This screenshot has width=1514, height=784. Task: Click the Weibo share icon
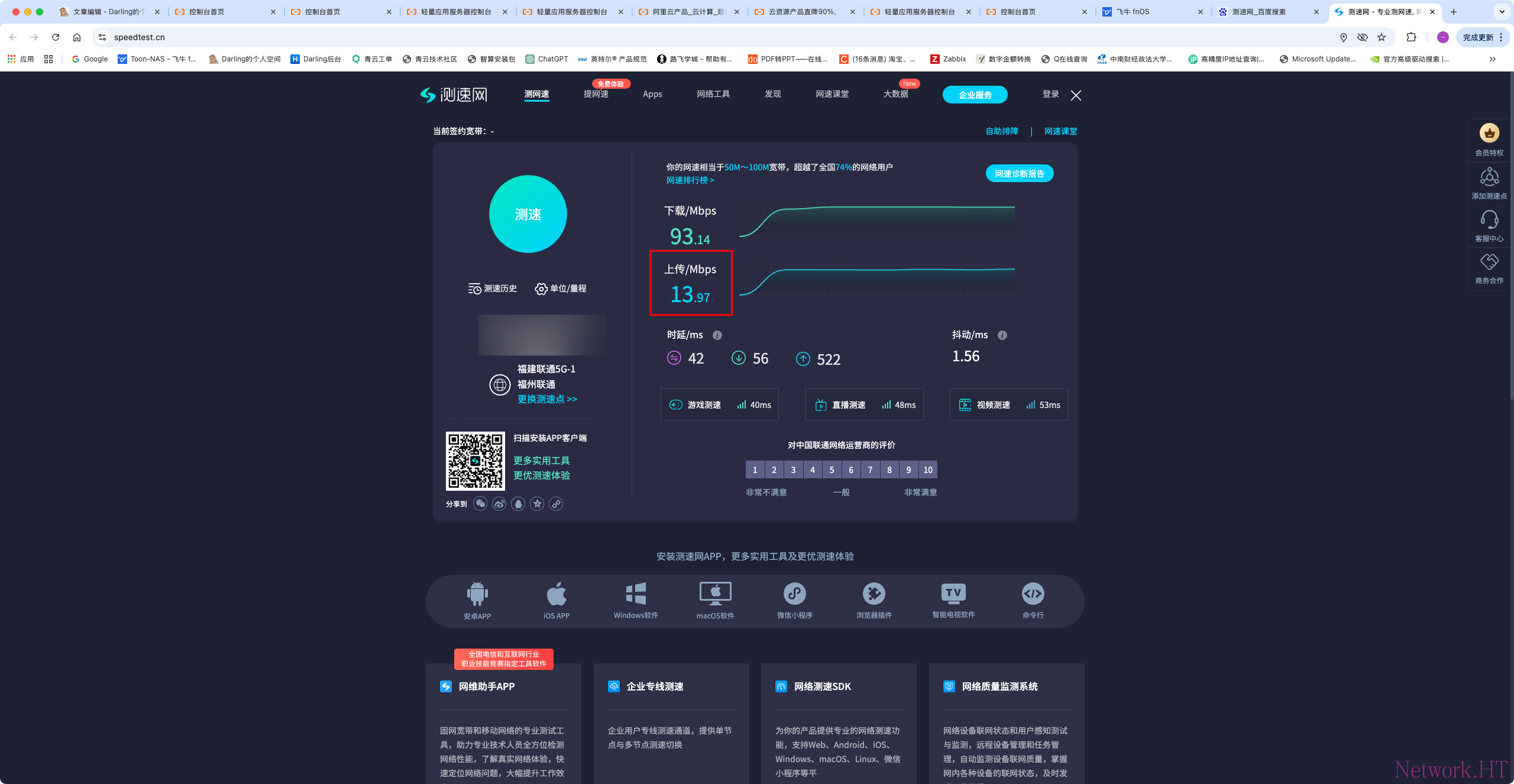tap(499, 504)
